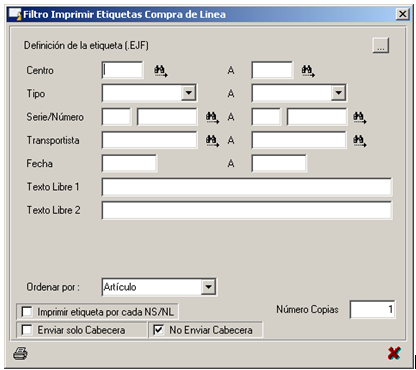Enable Imprimir etiqueta por cada NS/NL
The image size is (416, 370).
(x=26, y=312)
